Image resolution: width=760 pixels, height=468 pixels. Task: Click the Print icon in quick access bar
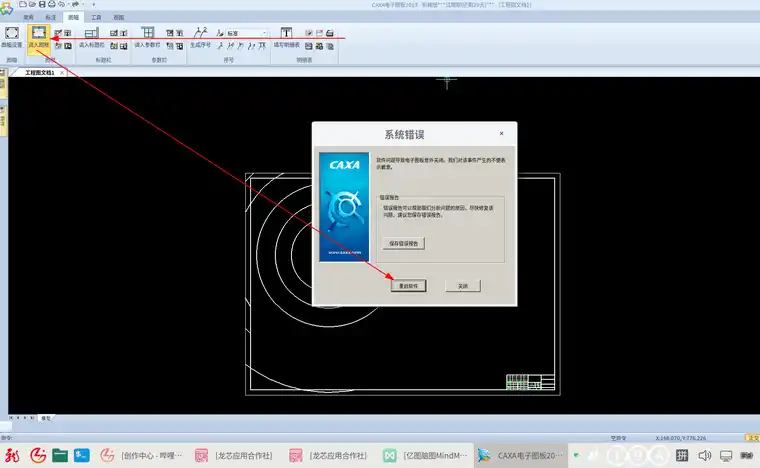(x=51, y=4)
